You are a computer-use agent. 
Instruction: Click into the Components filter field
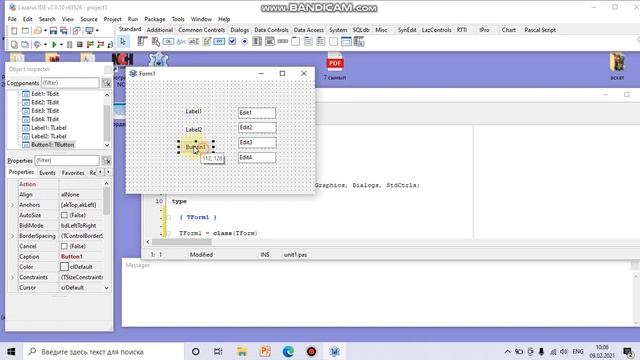point(70,83)
